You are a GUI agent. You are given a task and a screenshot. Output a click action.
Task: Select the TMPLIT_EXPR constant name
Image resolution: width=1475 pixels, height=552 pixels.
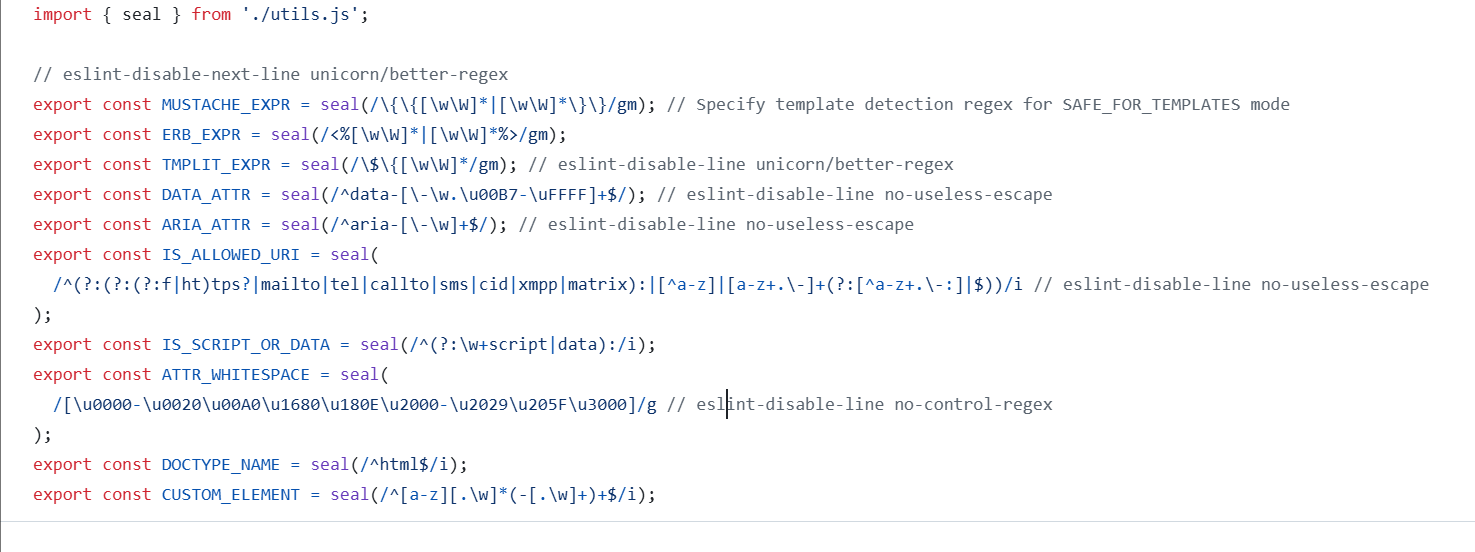[x=216, y=165]
